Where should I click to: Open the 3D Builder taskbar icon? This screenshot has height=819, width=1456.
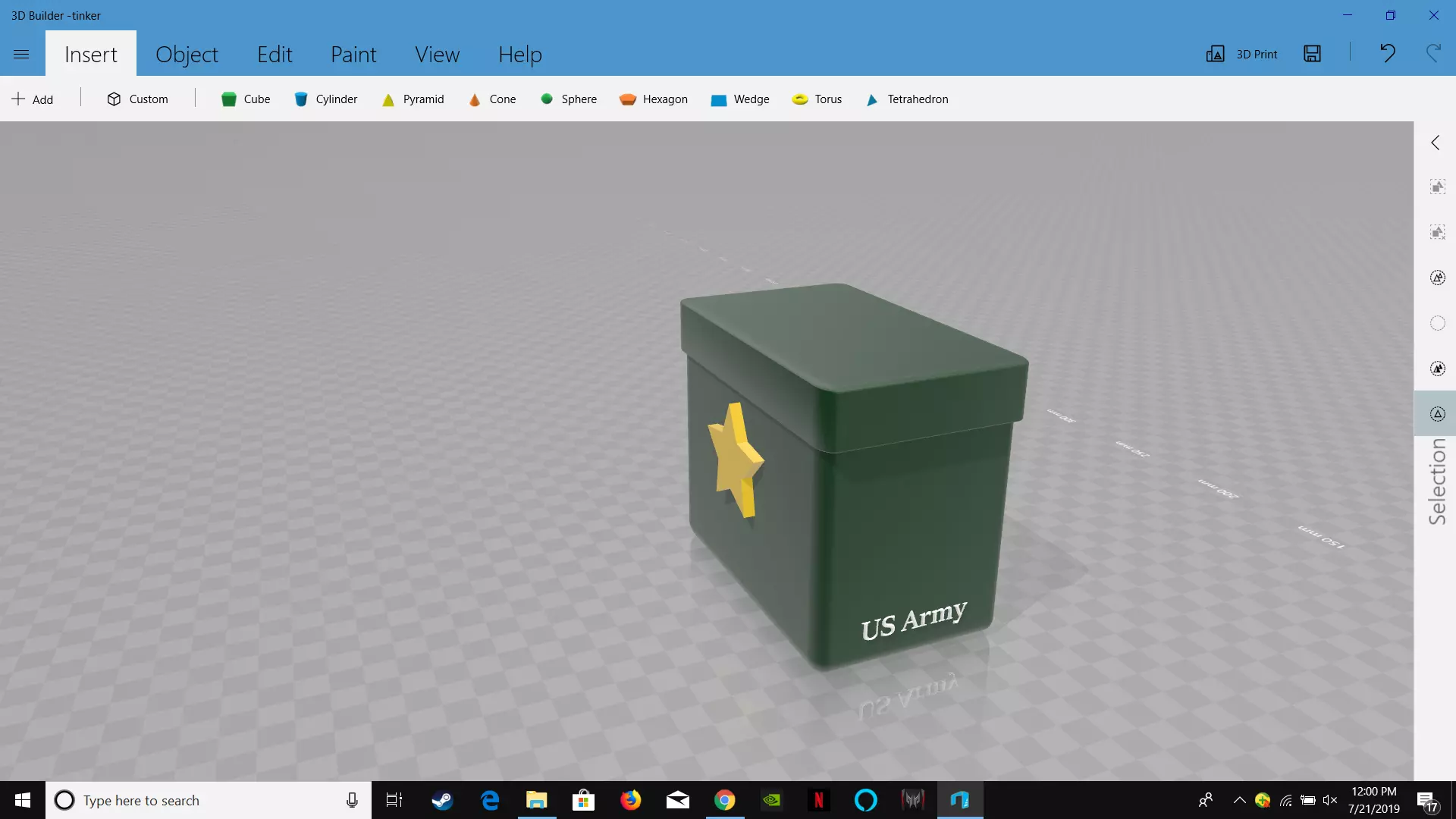(x=960, y=800)
